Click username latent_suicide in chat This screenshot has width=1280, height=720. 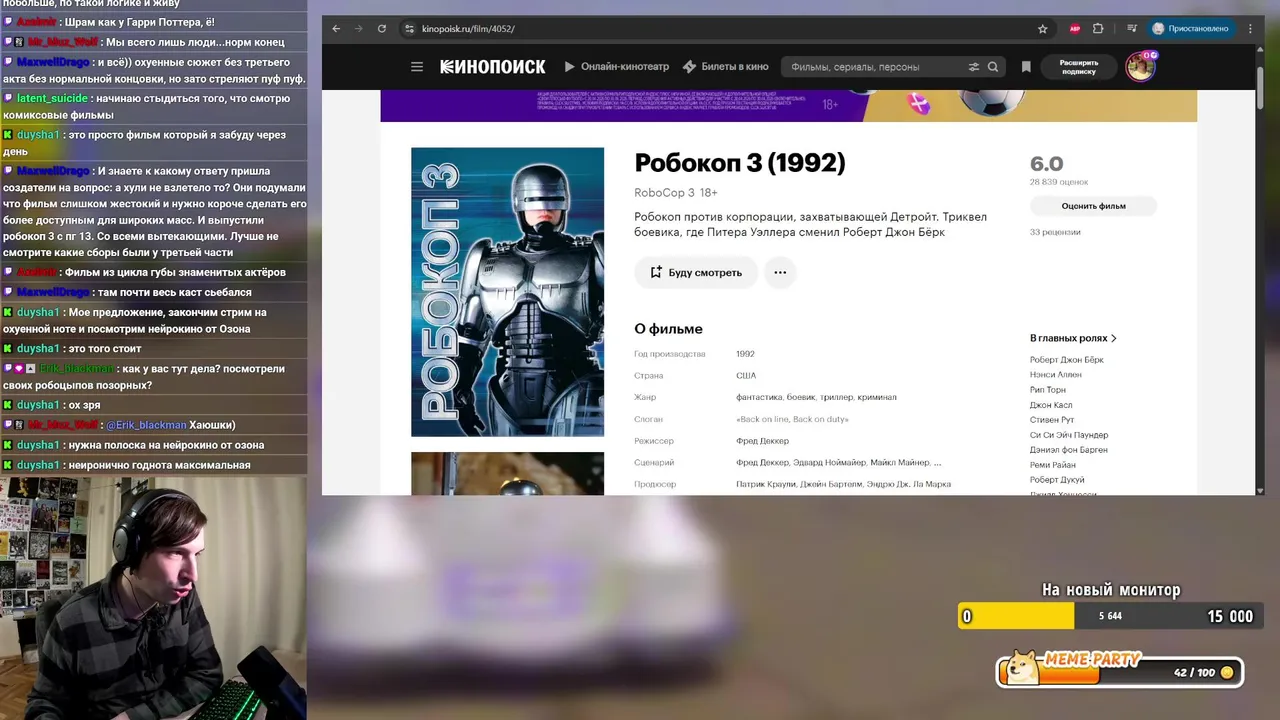53,99
